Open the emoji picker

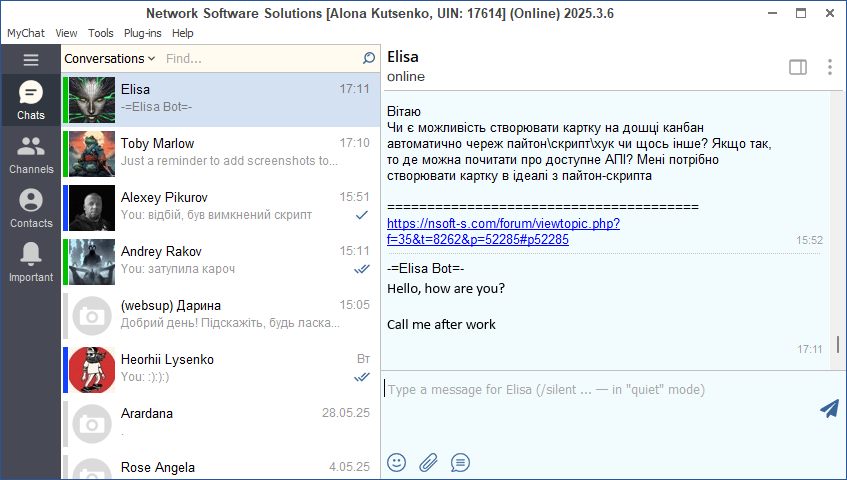tap(397, 462)
